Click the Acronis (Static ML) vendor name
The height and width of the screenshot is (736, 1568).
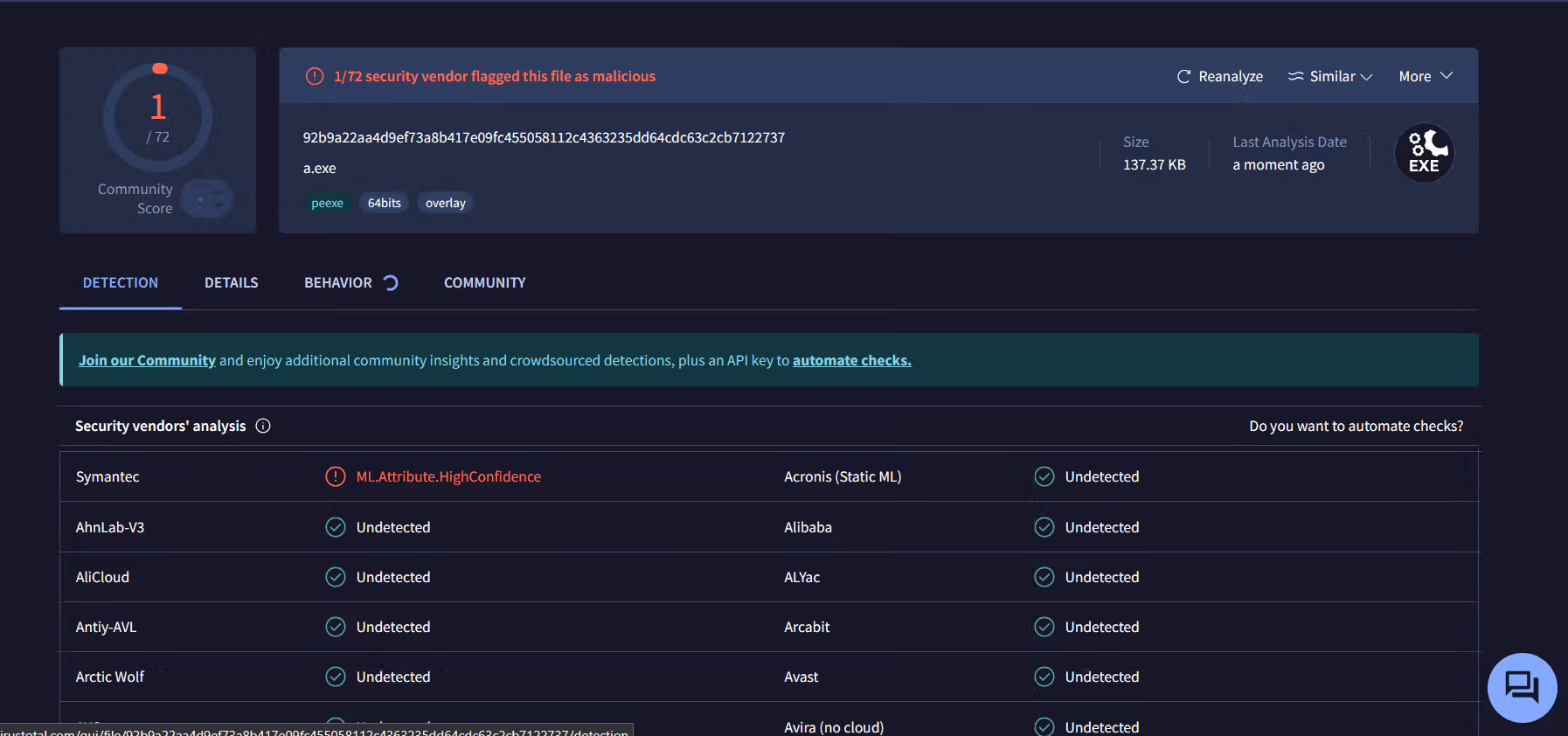843,476
